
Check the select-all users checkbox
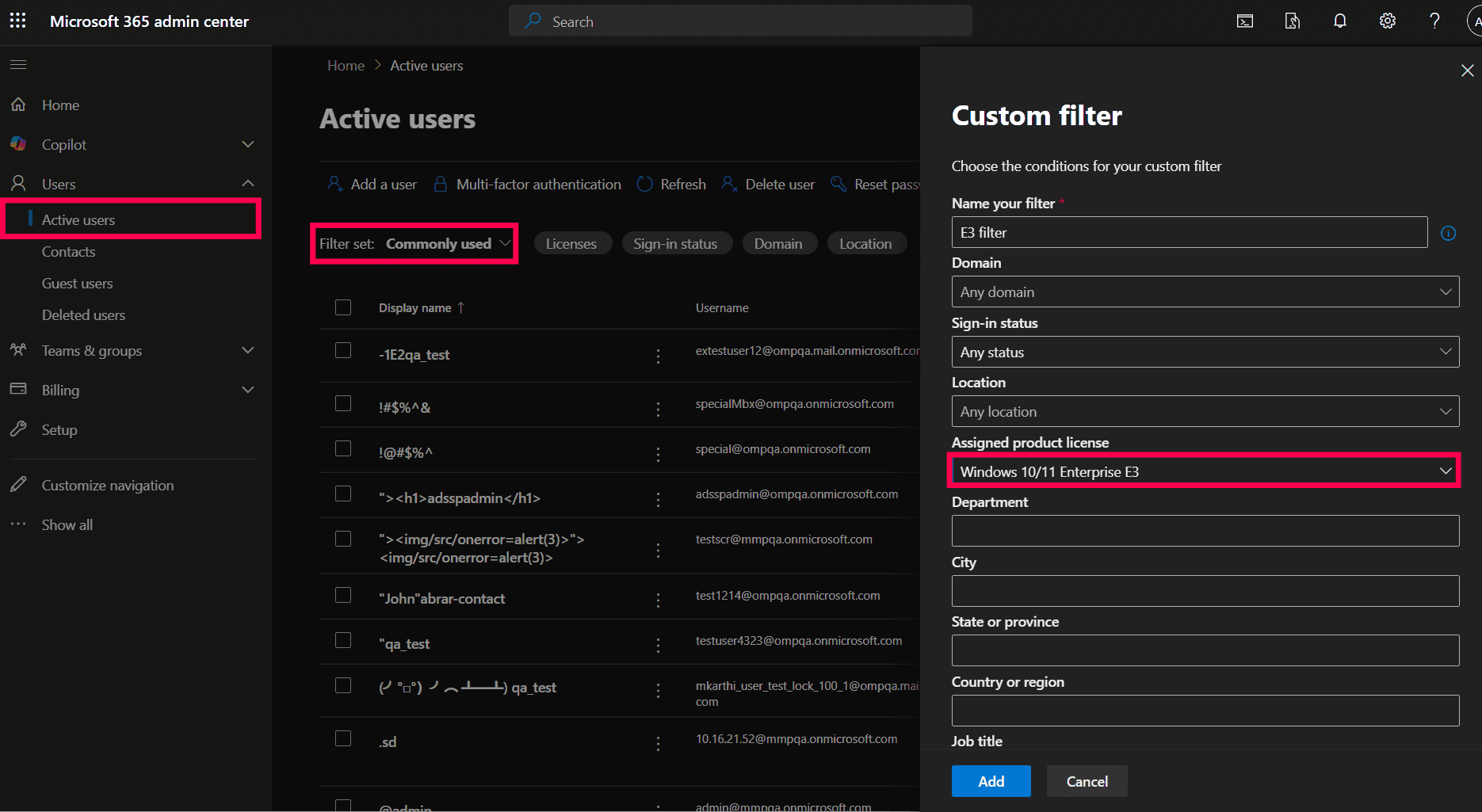click(342, 307)
